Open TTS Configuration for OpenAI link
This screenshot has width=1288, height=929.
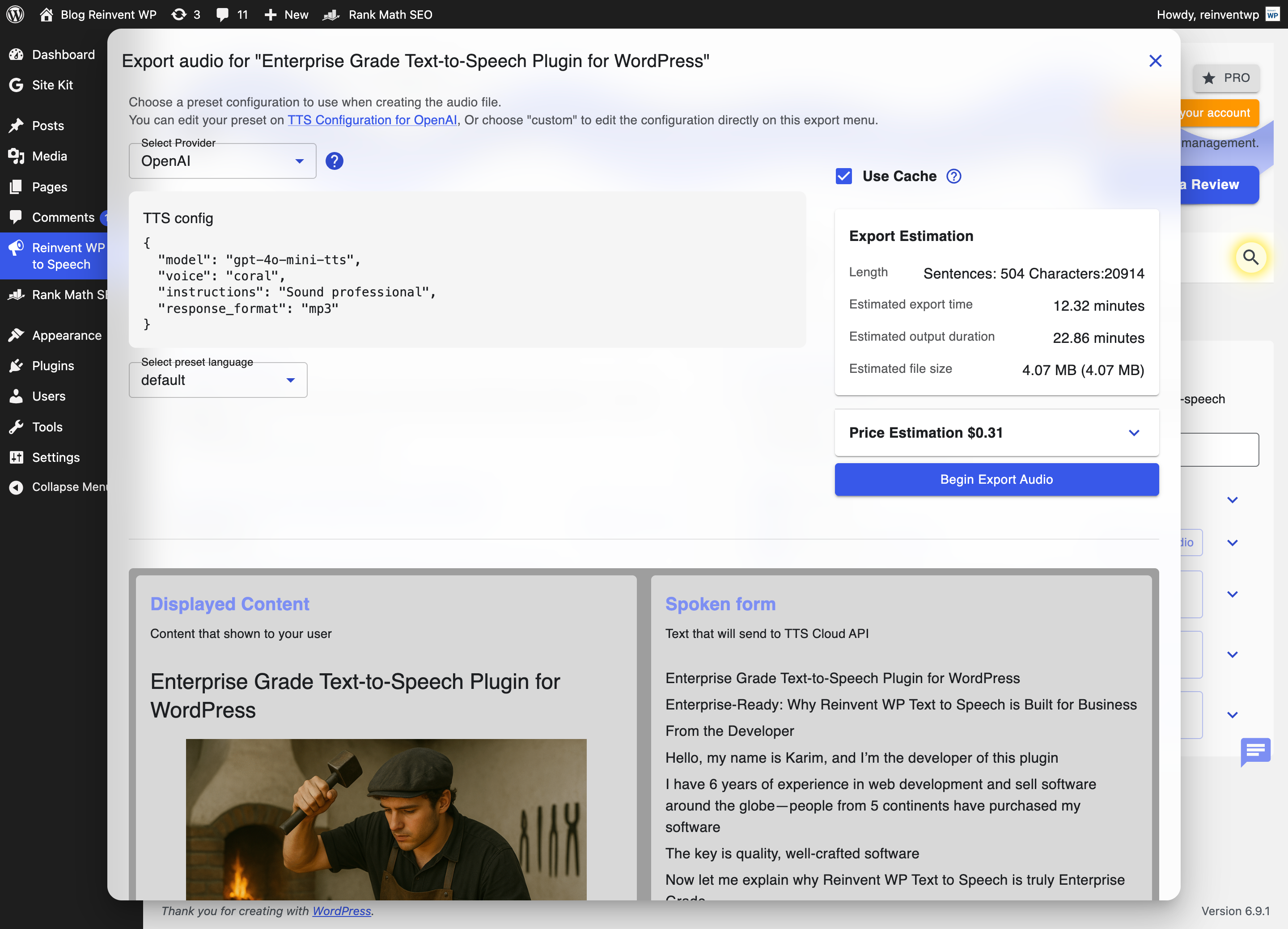pyautogui.click(x=372, y=120)
